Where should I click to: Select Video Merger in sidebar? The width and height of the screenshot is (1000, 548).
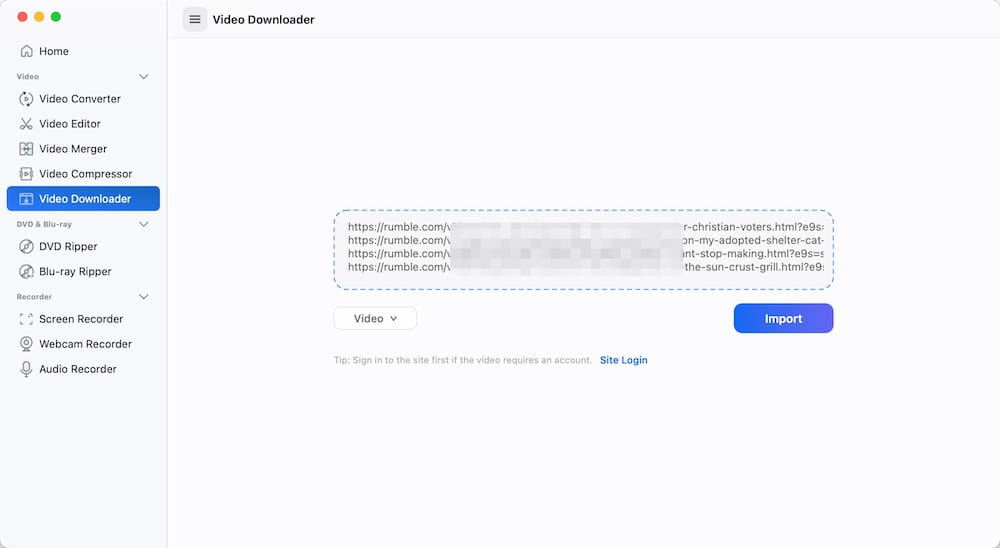pyautogui.click(x=83, y=149)
